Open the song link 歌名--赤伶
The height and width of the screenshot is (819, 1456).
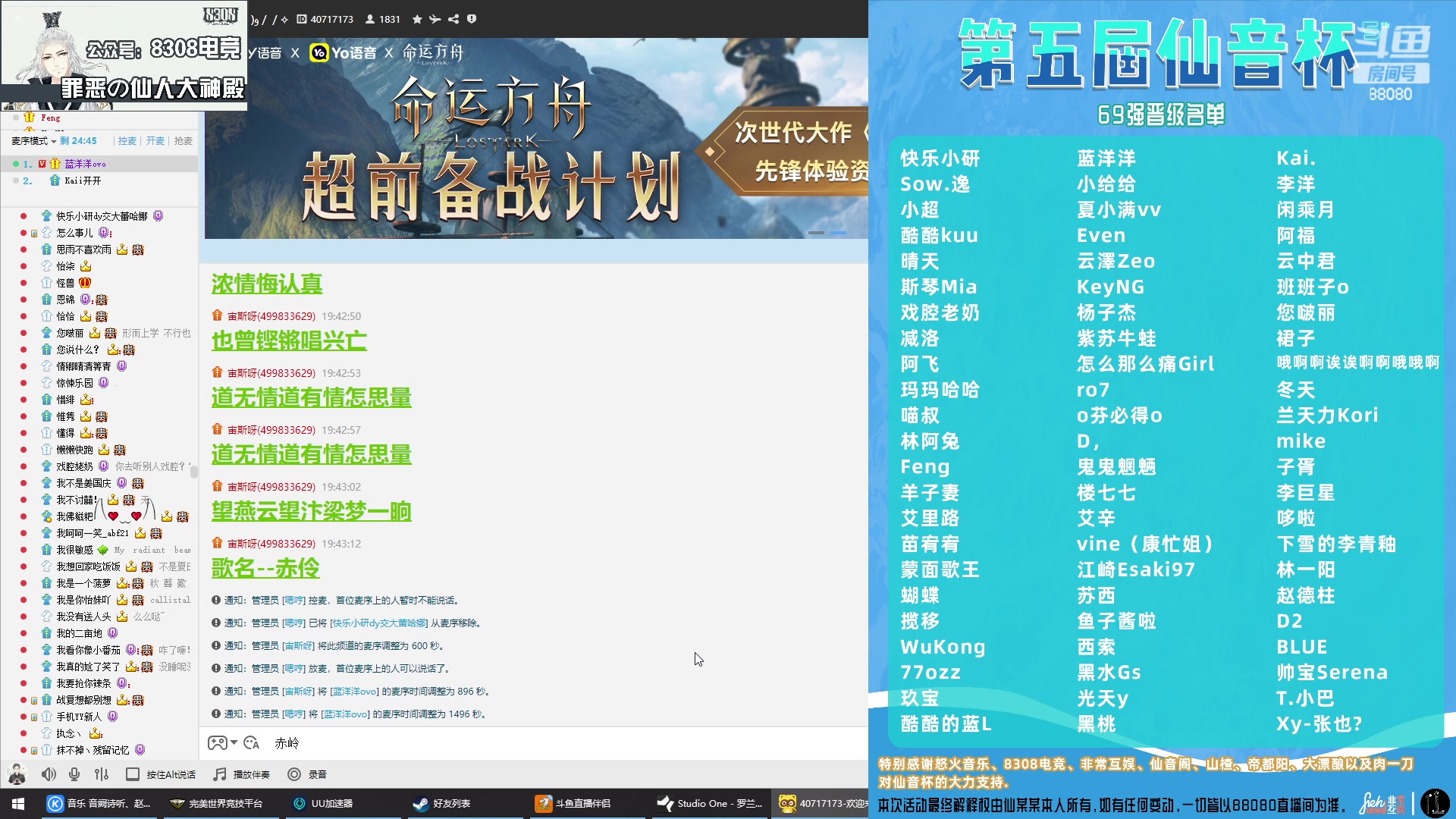tap(265, 567)
